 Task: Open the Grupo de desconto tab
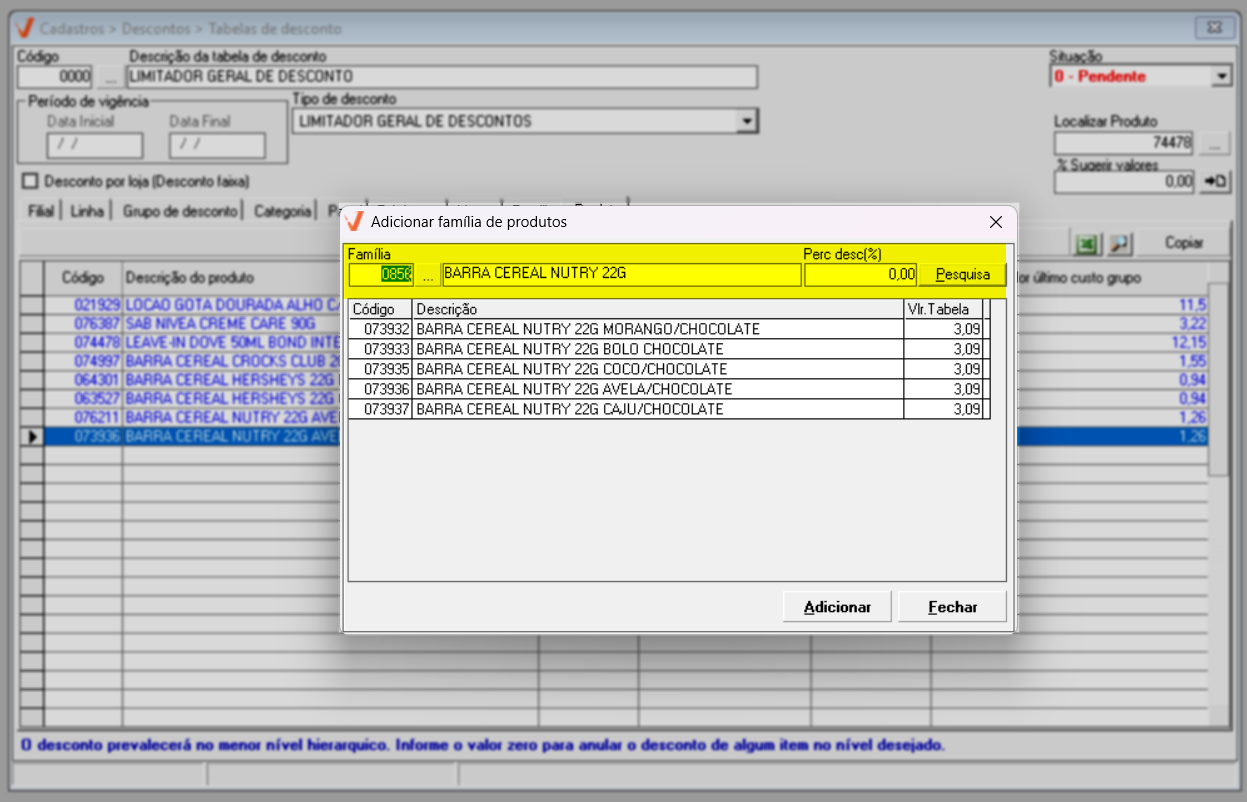click(180, 211)
